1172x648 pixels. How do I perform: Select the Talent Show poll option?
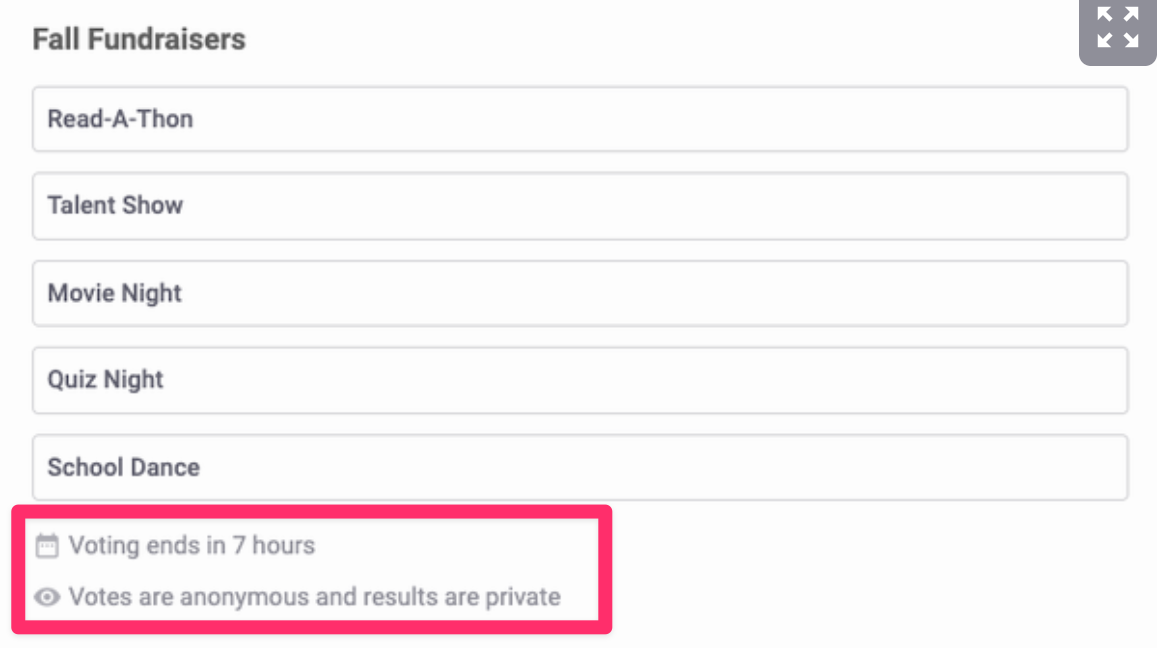click(x=580, y=206)
